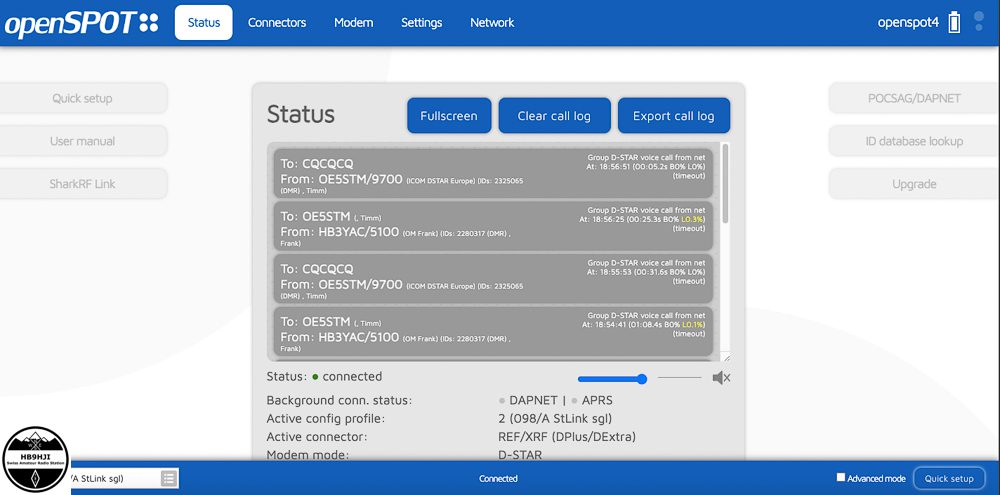
Task: Open POCSAG/DAPNET page
Action: point(914,98)
